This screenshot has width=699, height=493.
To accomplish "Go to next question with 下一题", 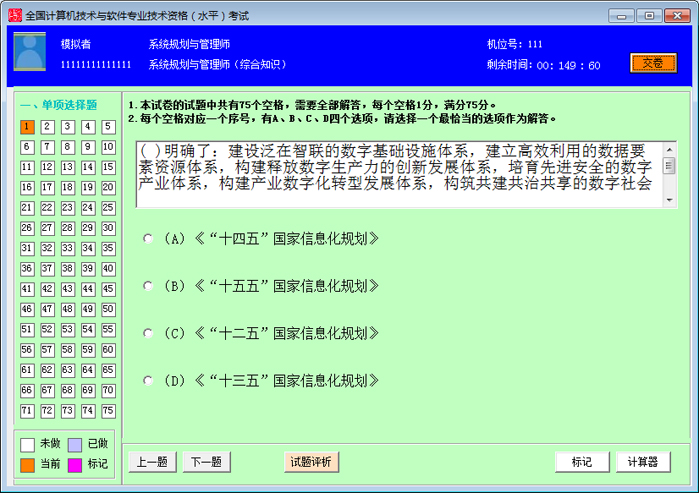I will pyautogui.click(x=207, y=462).
